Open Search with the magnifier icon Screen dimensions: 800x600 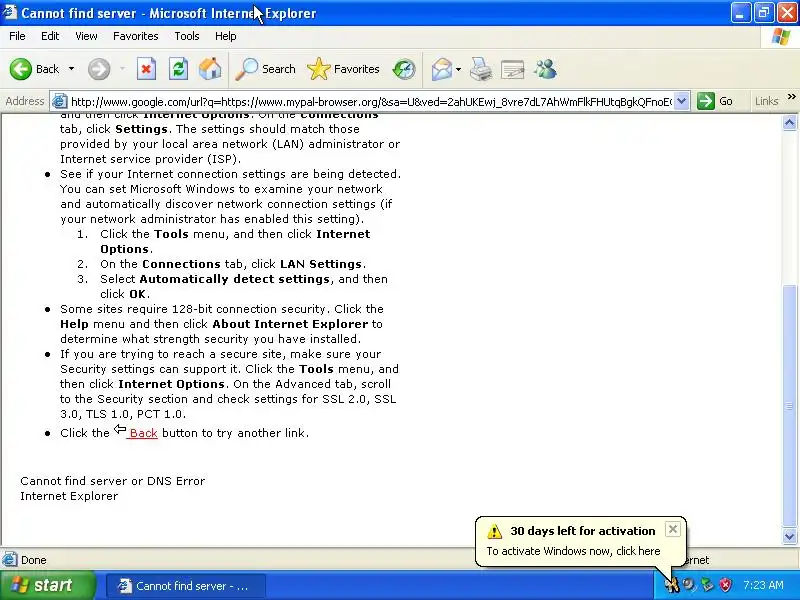pos(265,69)
